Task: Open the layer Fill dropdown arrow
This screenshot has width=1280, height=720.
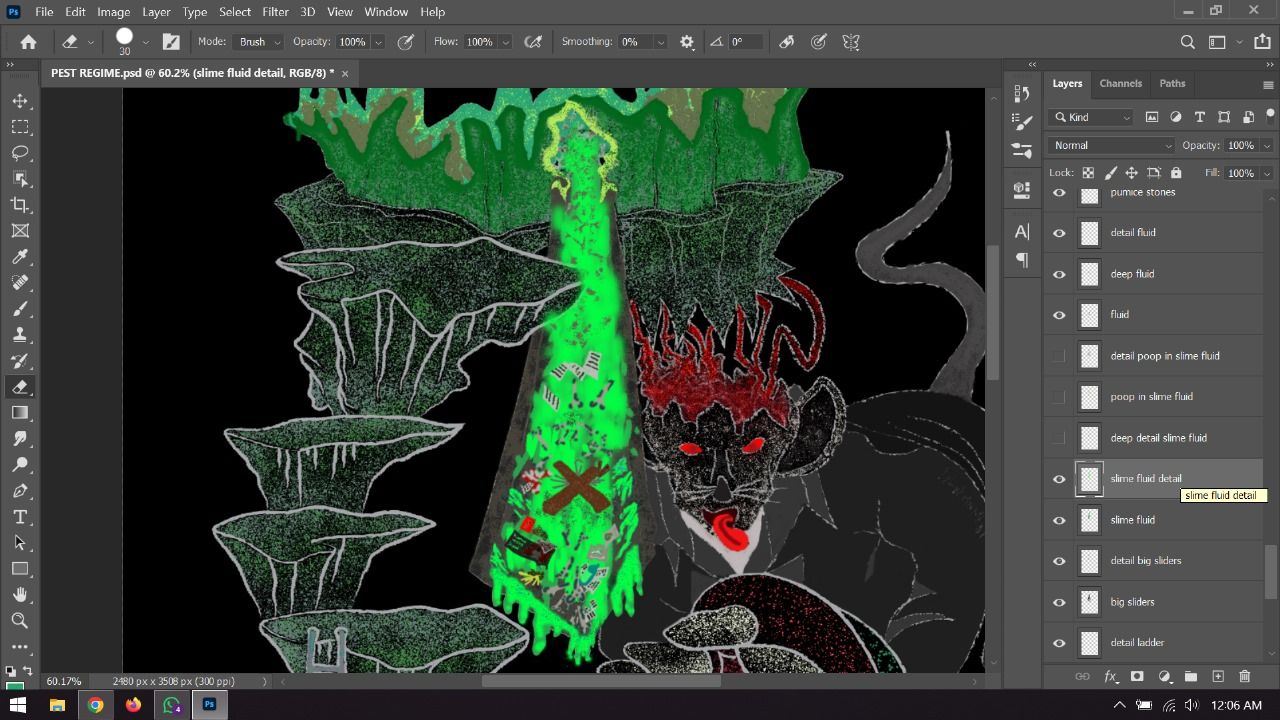Action: pyautogui.click(x=1267, y=173)
